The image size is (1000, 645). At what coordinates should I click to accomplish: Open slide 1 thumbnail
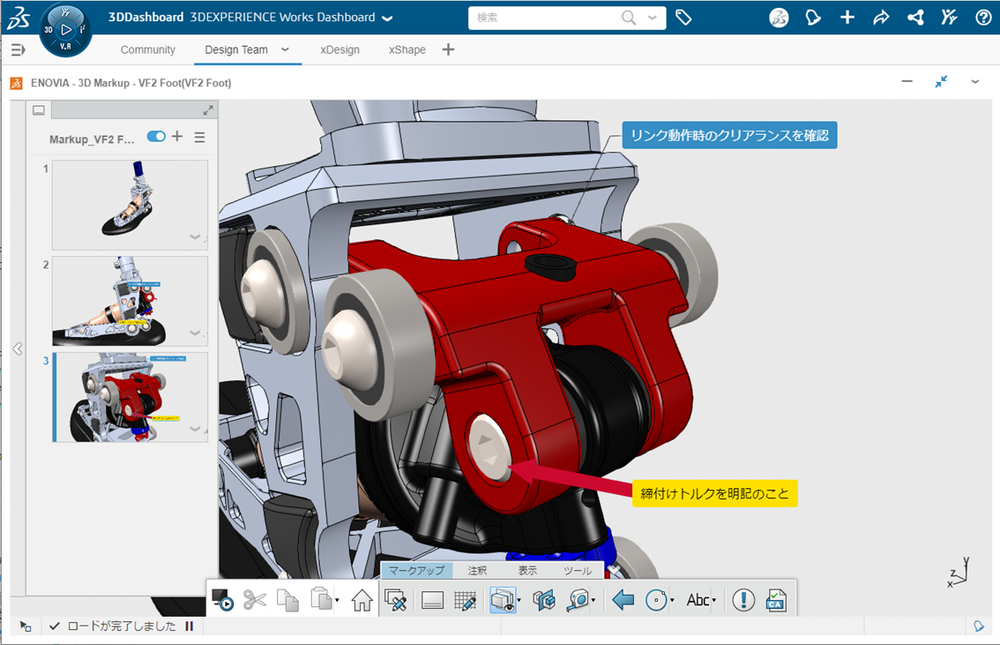[130, 205]
